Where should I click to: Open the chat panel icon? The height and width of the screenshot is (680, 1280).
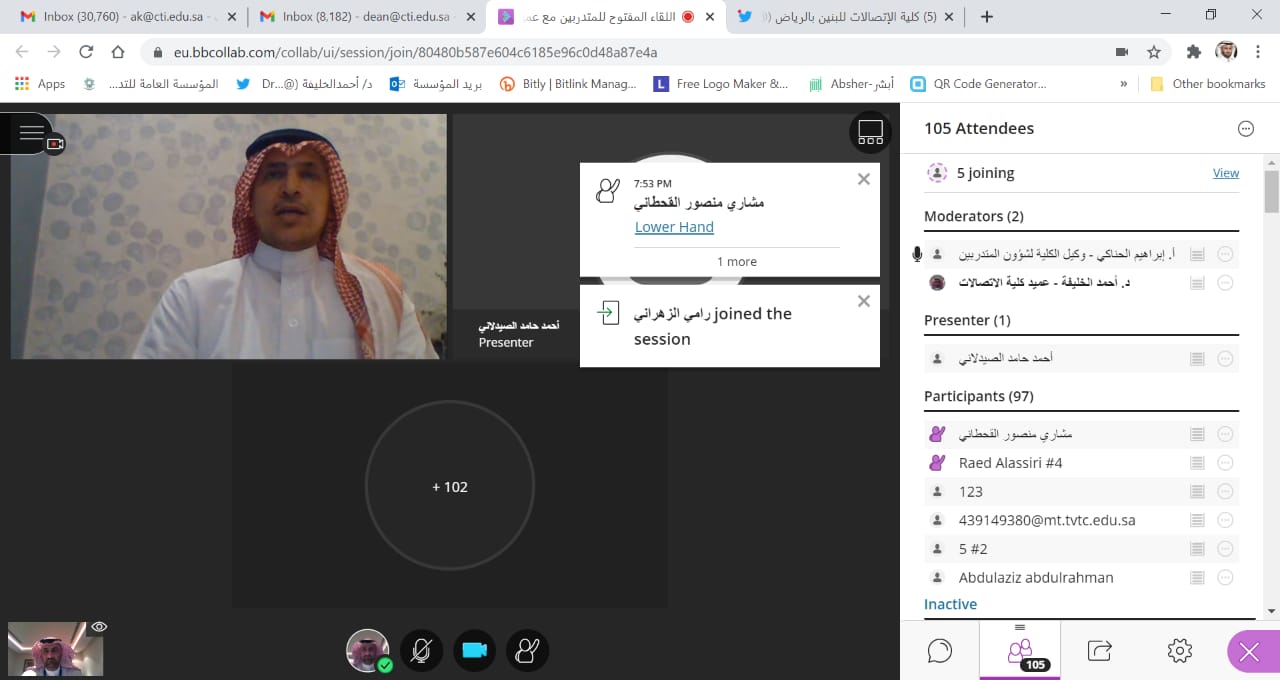939,651
